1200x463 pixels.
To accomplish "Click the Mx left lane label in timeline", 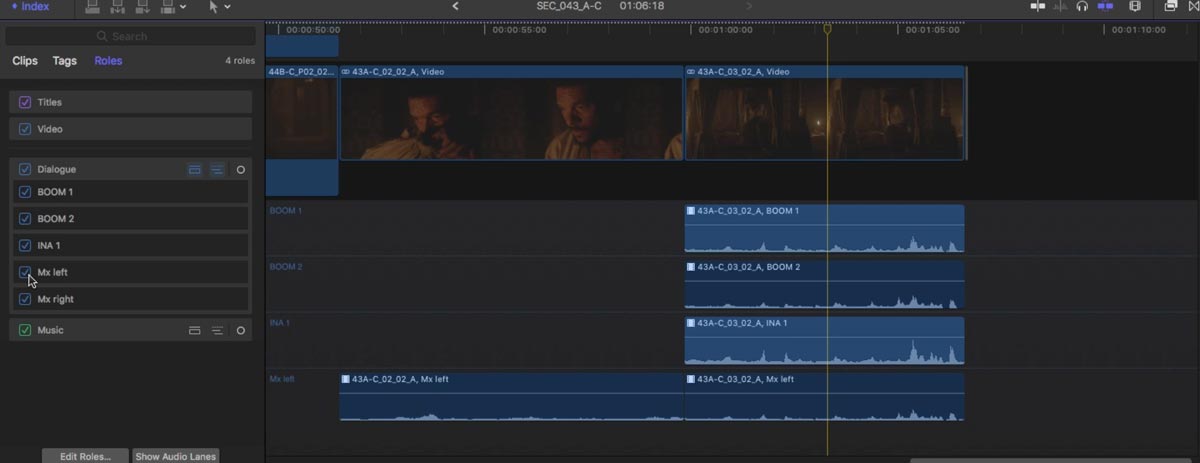I will click(282, 379).
